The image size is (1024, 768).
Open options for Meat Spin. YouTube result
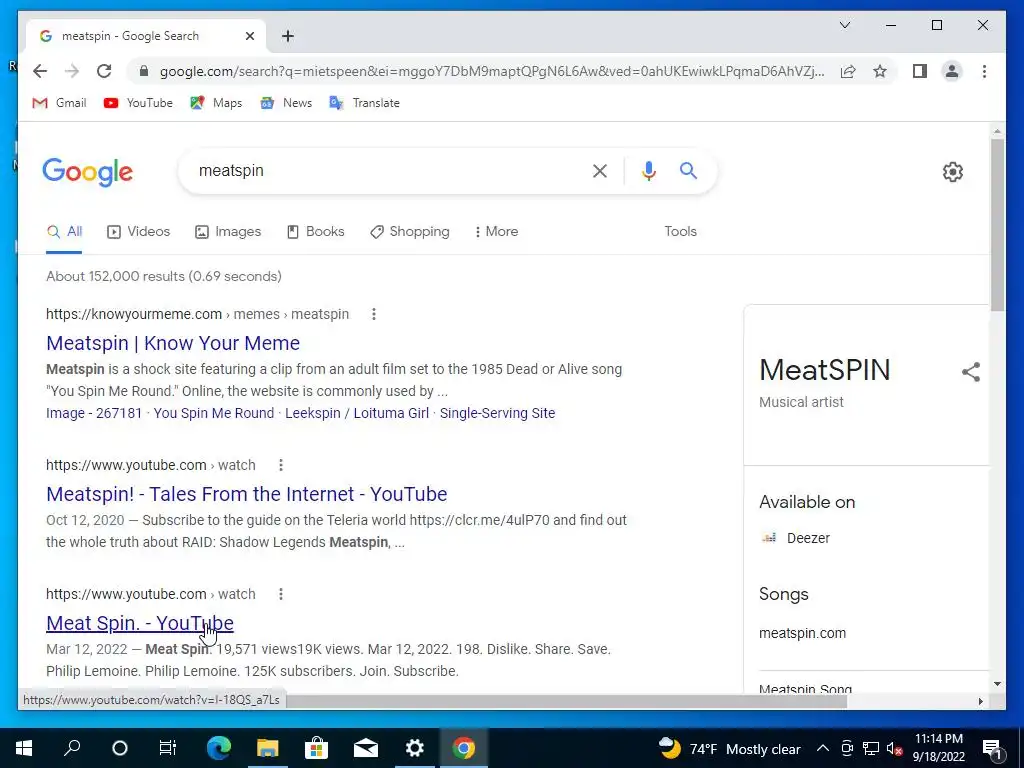(281, 594)
